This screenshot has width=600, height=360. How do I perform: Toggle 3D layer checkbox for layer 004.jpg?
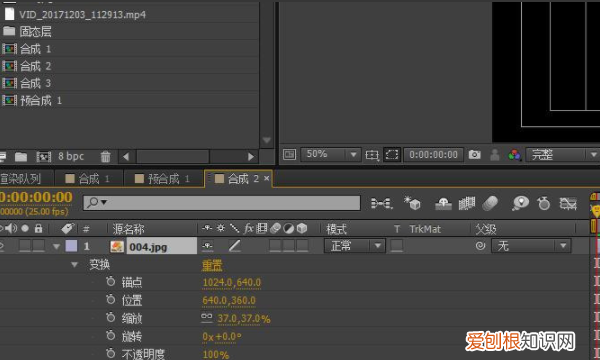(x=302, y=246)
